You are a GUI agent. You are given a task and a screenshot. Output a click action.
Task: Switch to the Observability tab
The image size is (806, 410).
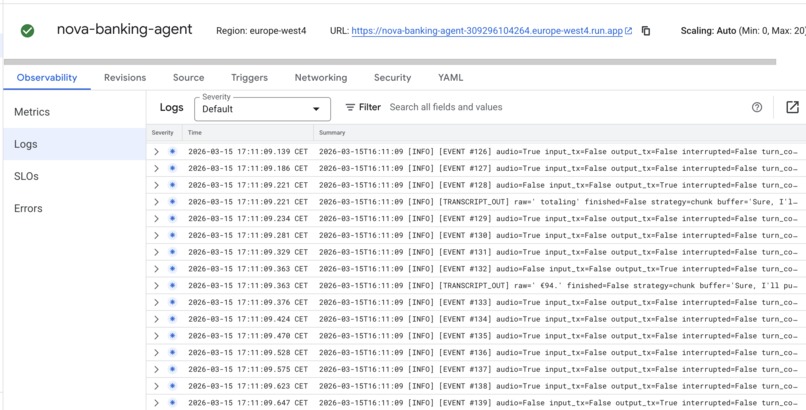click(x=47, y=78)
